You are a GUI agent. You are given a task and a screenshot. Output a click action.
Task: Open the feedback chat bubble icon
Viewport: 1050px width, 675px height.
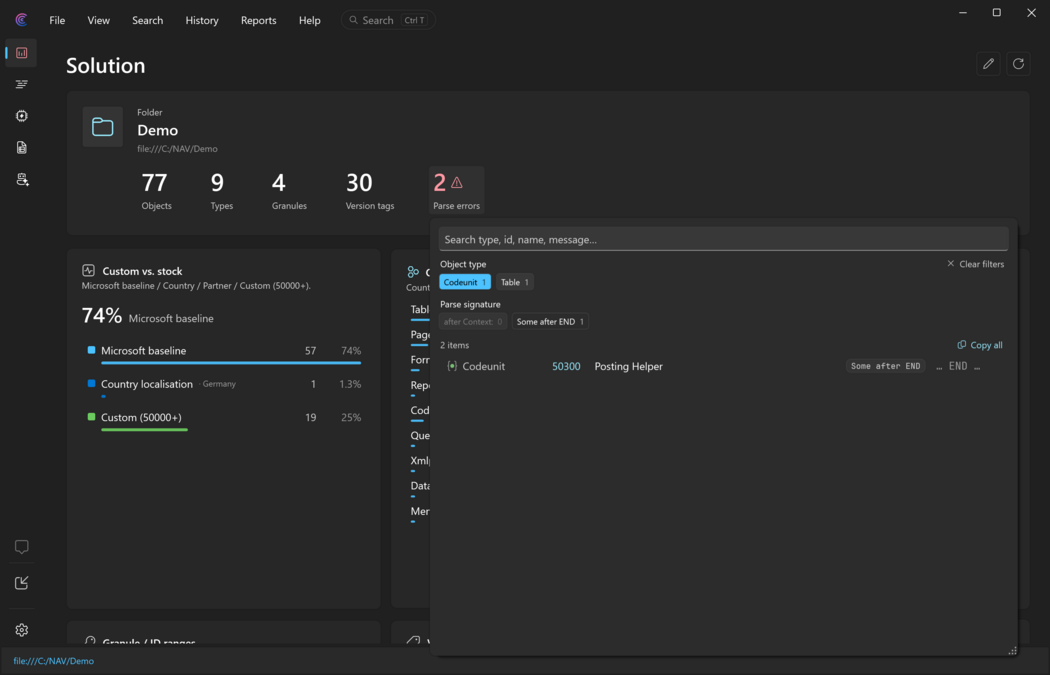(21, 547)
